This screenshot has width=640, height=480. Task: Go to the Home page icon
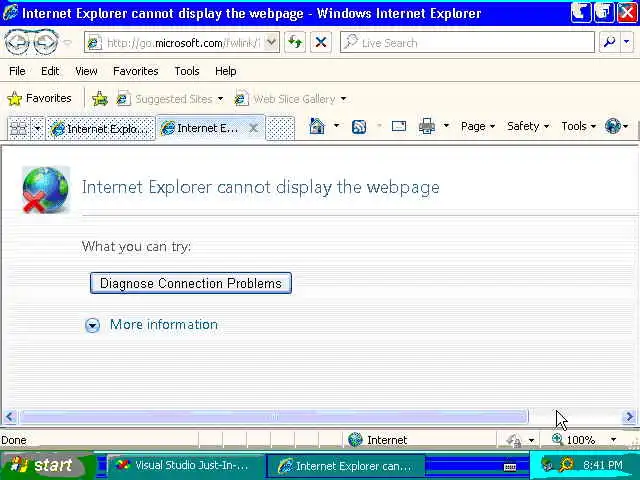tap(317, 126)
